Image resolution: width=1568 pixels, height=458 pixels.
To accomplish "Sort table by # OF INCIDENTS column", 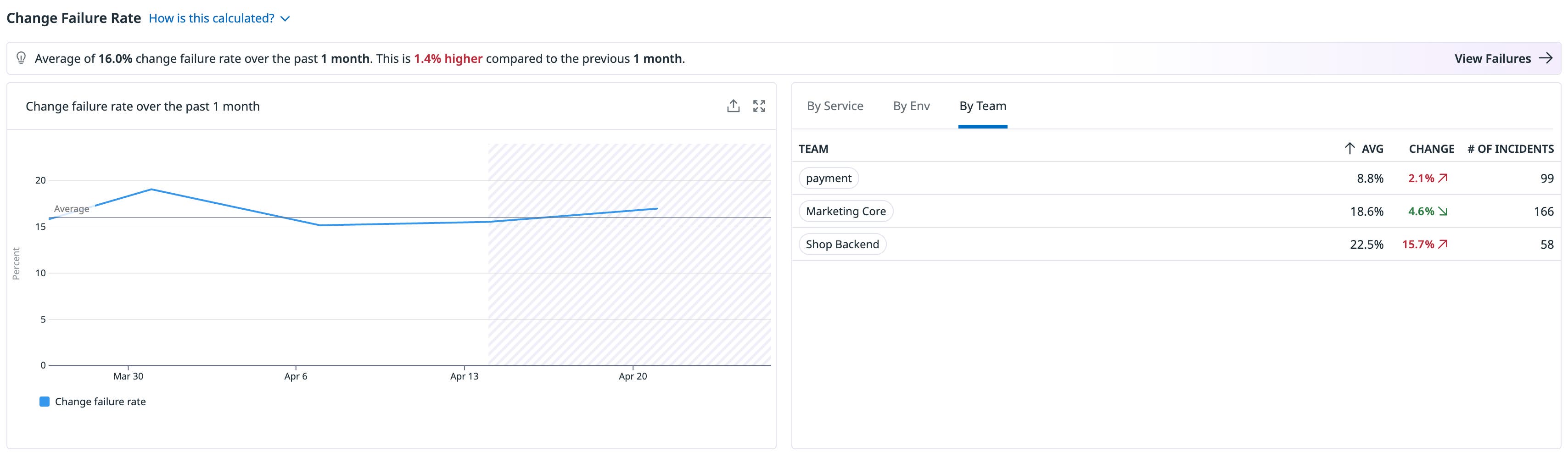I will [1510, 149].
